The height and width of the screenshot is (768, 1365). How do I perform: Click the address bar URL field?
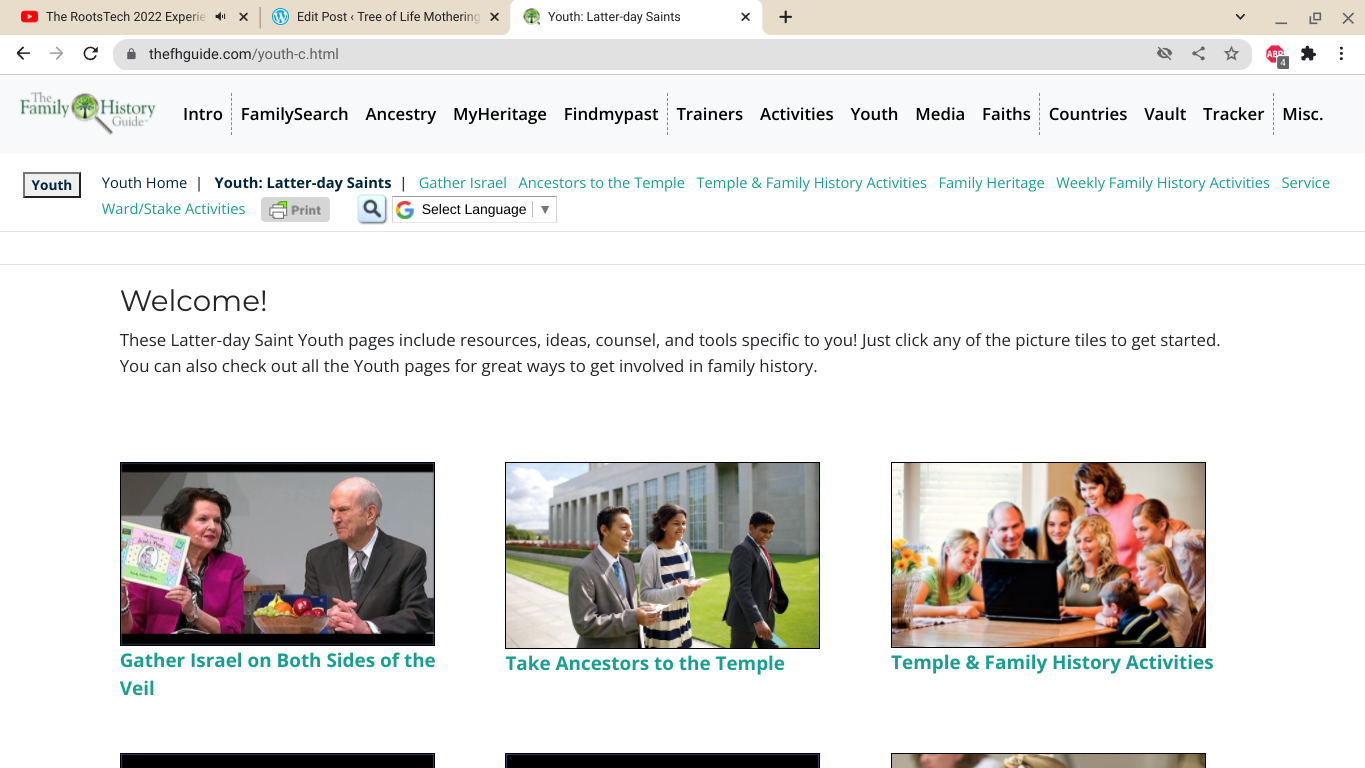tap(640, 54)
